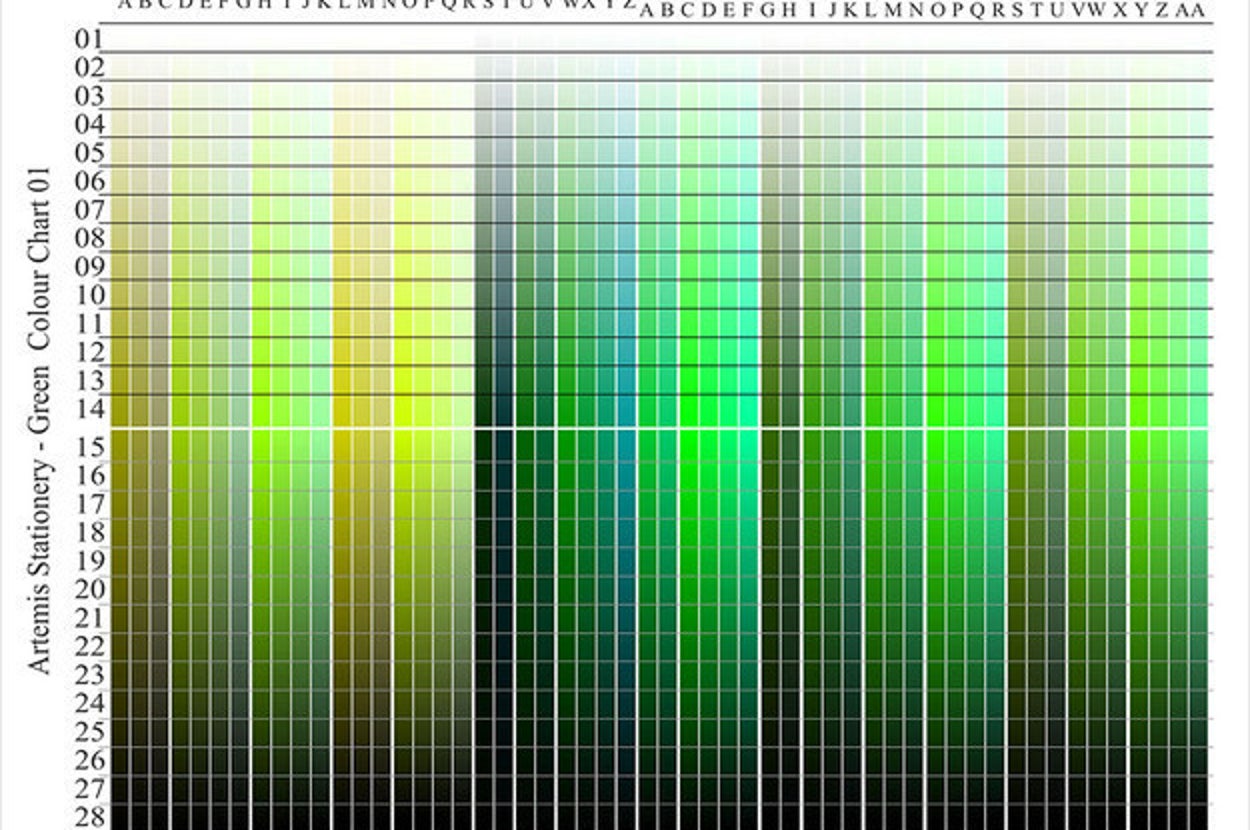Click the "Z" header beside AA
The height and width of the screenshot is (830, 1250).
tap(1161, 10)
